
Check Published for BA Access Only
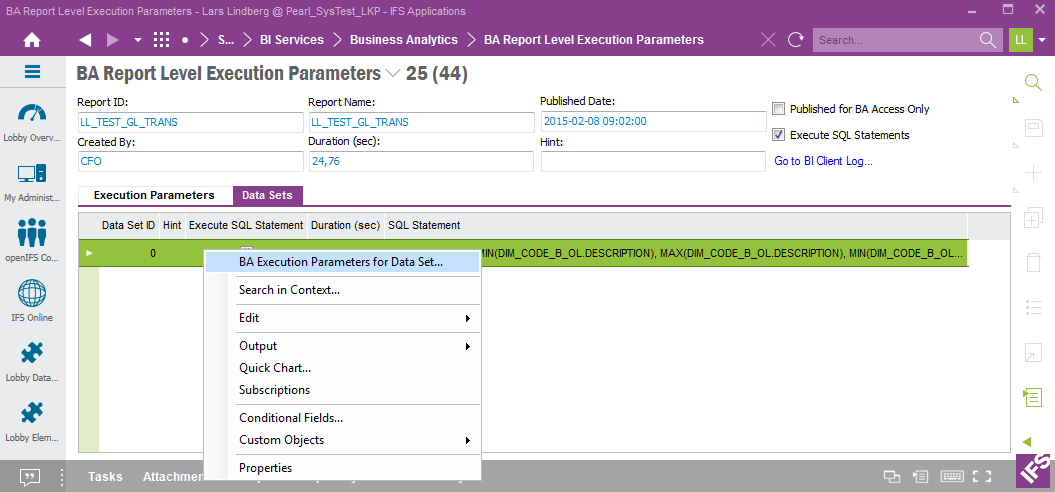coord(778,108)
